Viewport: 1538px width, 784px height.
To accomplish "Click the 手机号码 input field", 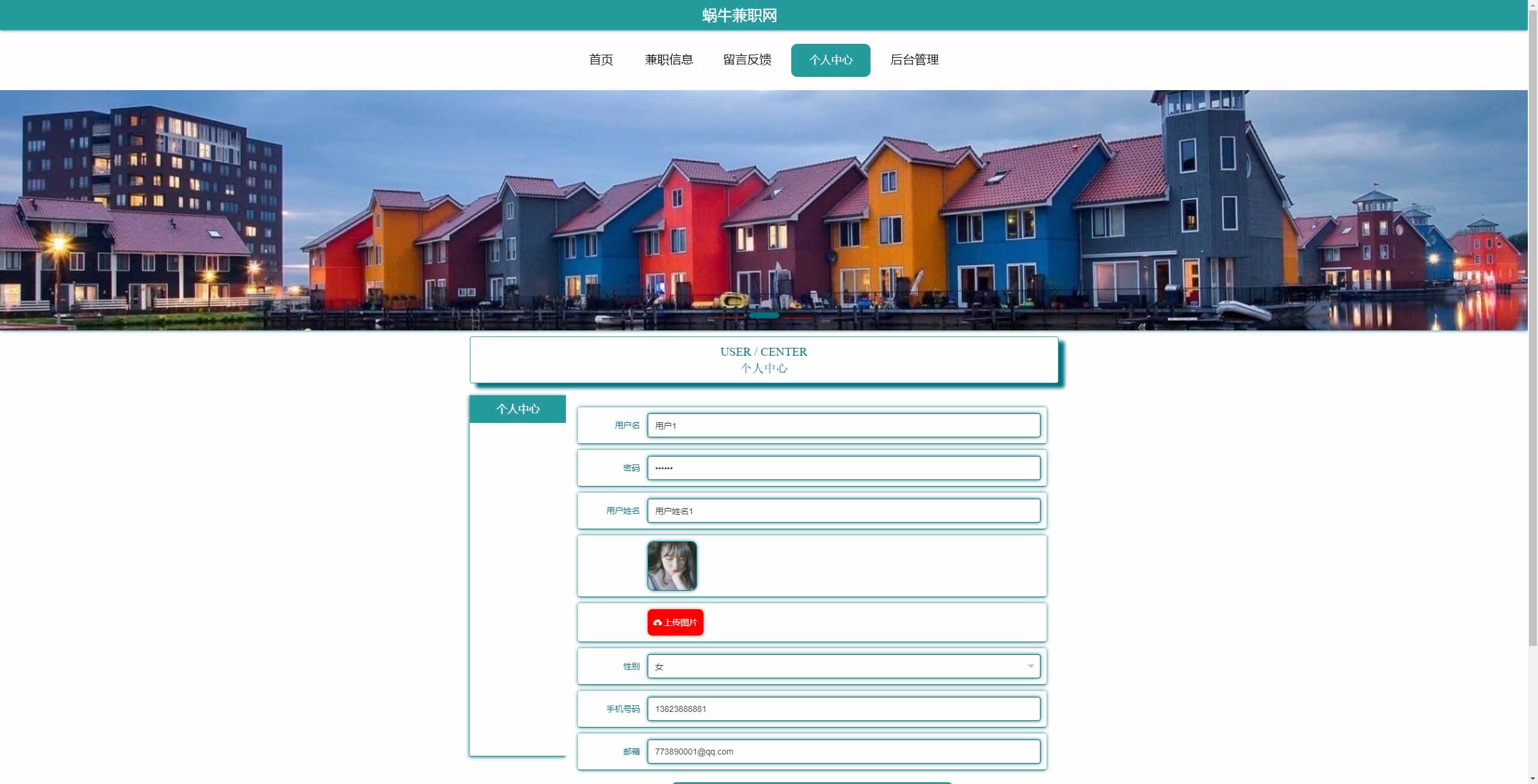I will pyautogui.click(x=843, y=709).
